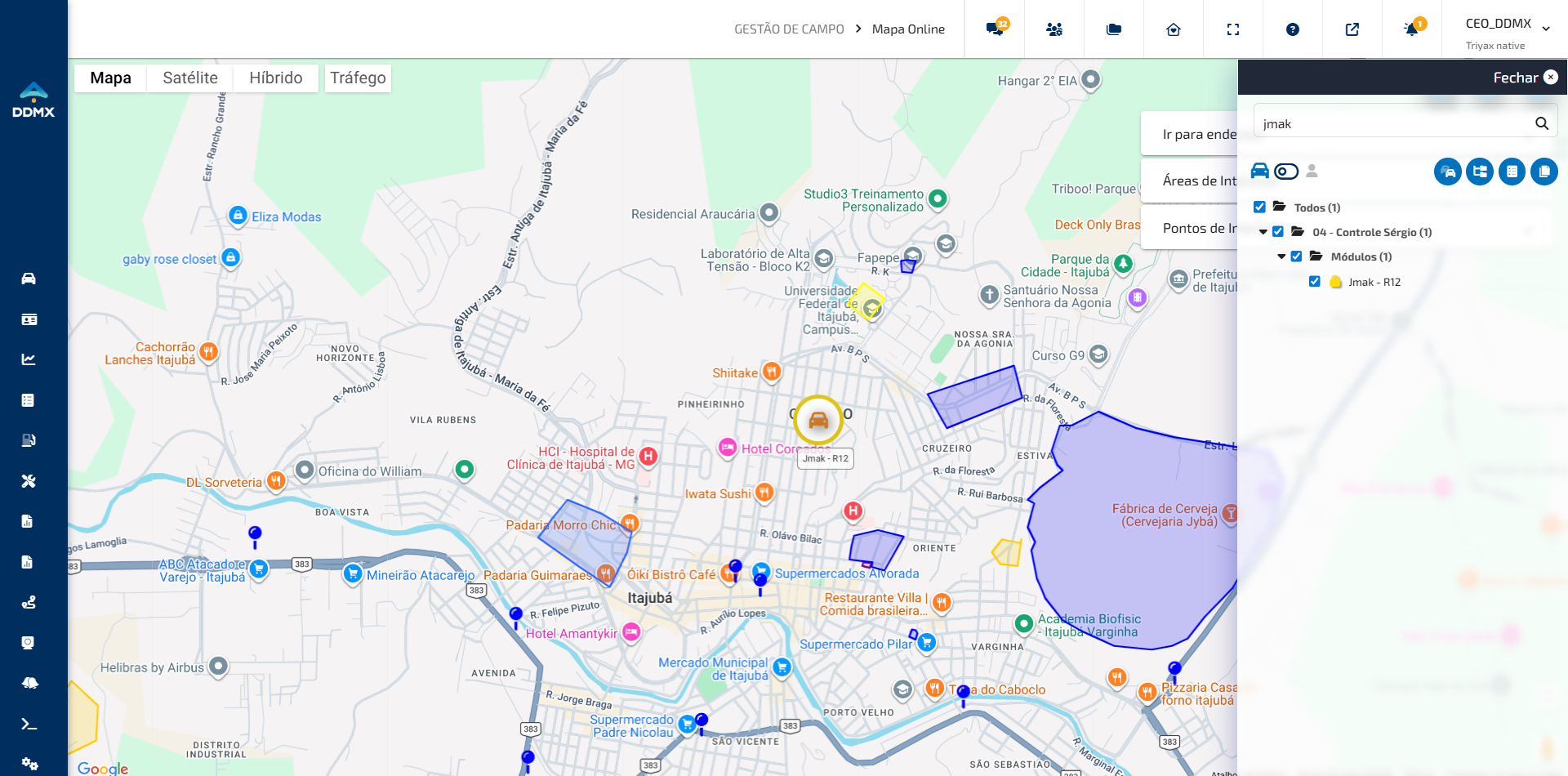Toggle the switch beside the car icon
This screenshot has height=776, width=1568.
1286,172
